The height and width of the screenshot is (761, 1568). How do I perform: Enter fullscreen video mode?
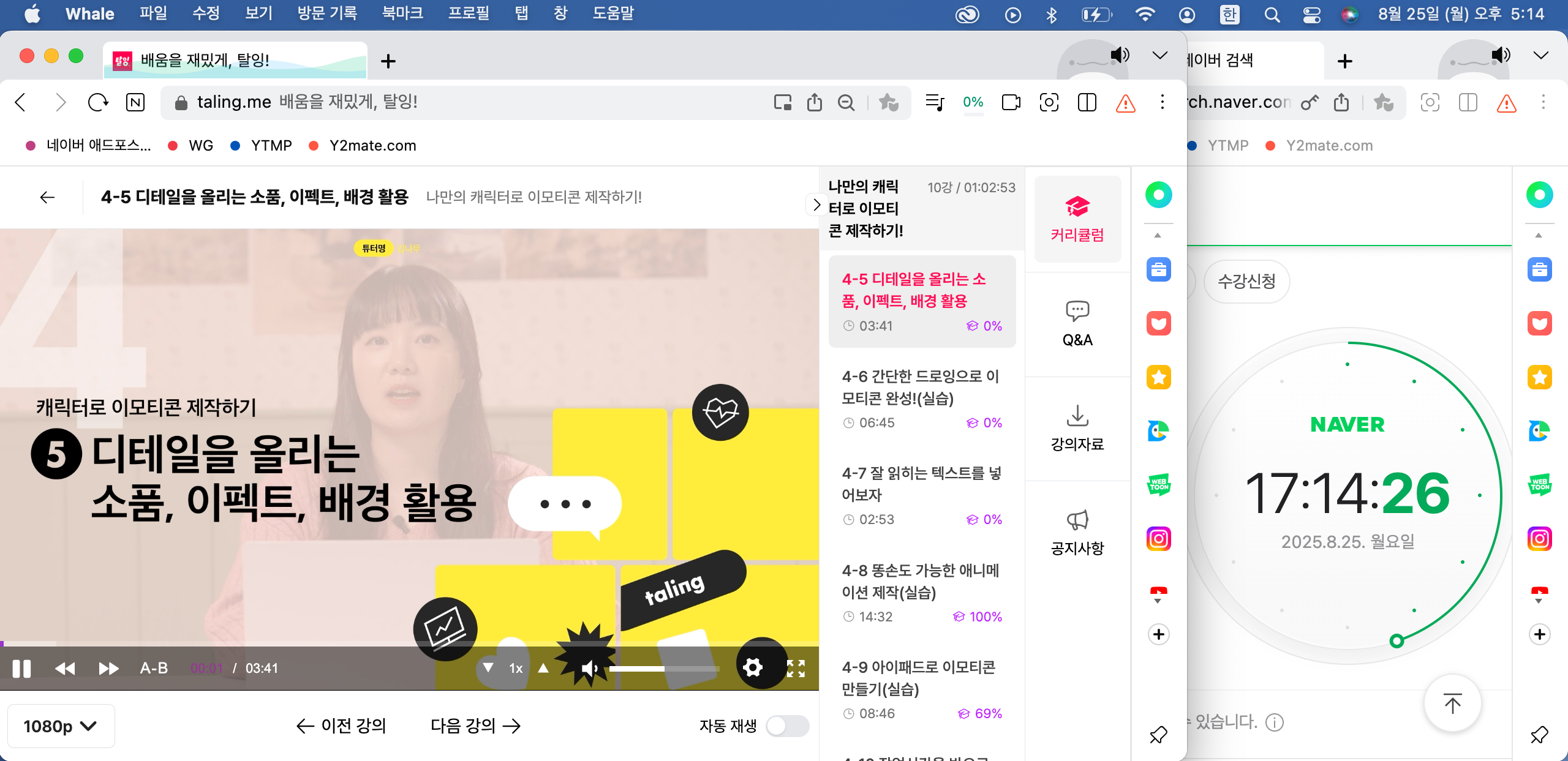(795, 668)
